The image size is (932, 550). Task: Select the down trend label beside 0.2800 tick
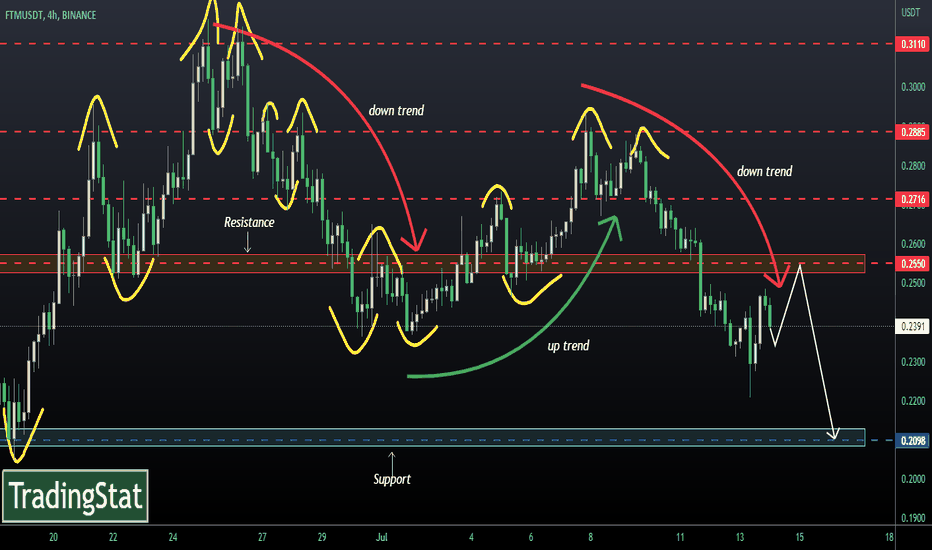coord(764,171)
